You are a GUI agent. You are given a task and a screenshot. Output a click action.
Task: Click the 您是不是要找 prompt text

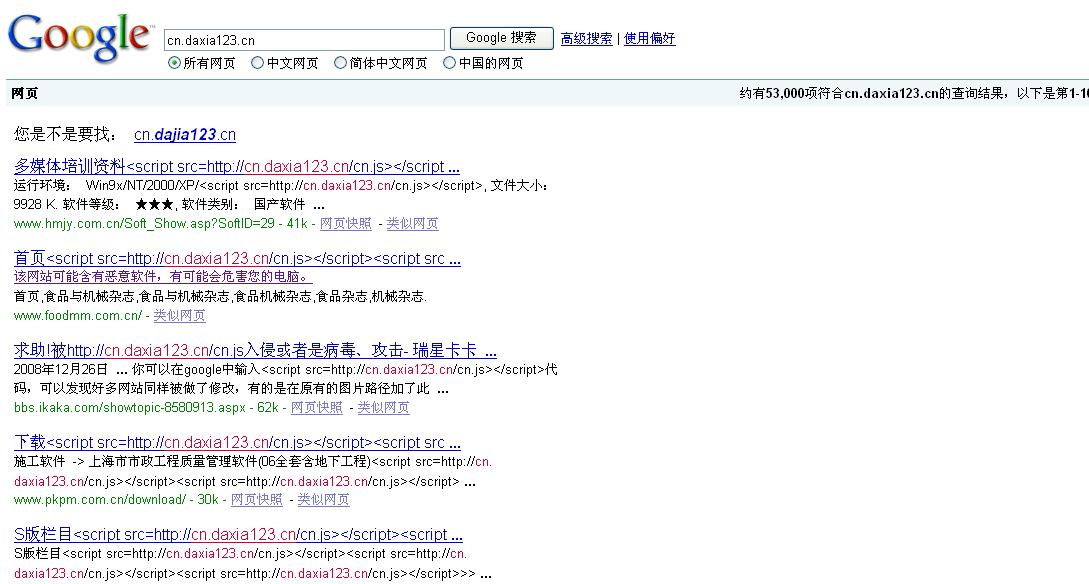(x=65, y=135)
